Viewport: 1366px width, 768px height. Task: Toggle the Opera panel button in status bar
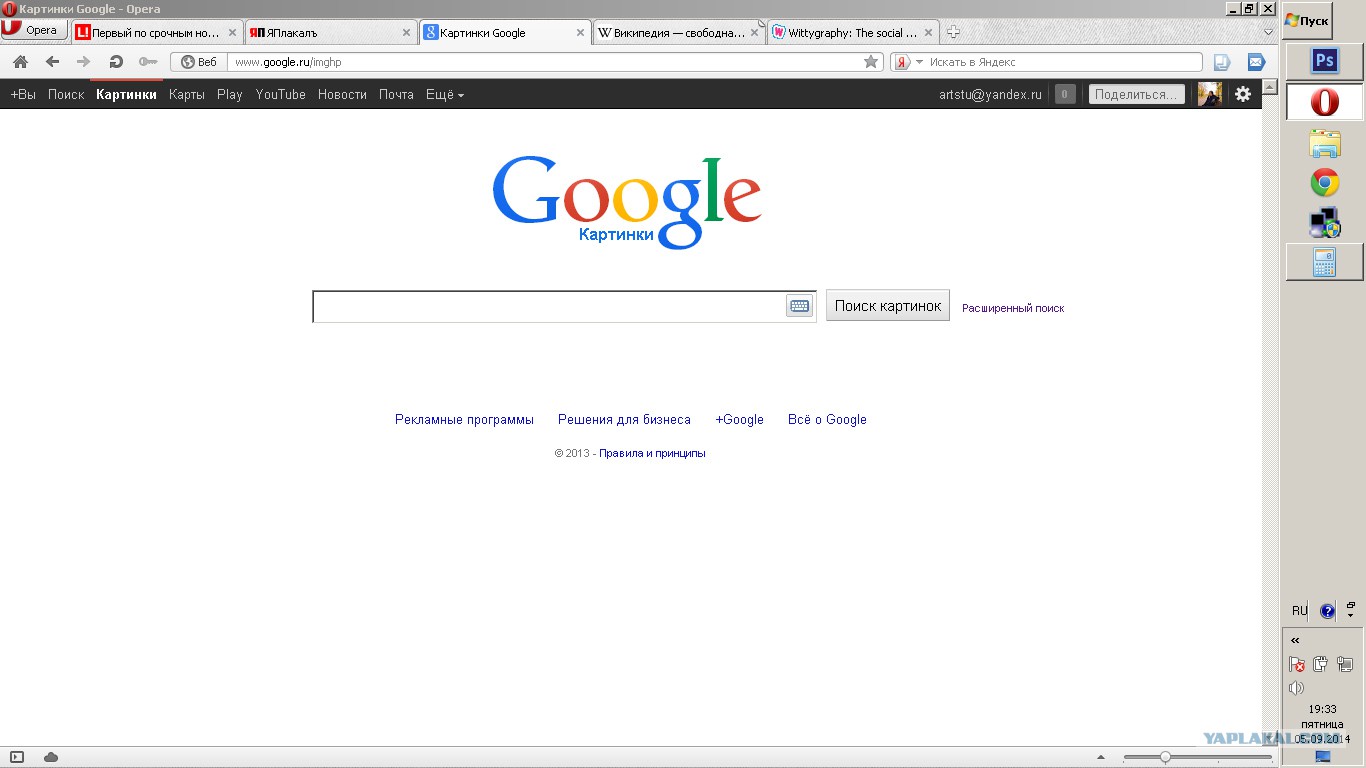tap(17, 757)
